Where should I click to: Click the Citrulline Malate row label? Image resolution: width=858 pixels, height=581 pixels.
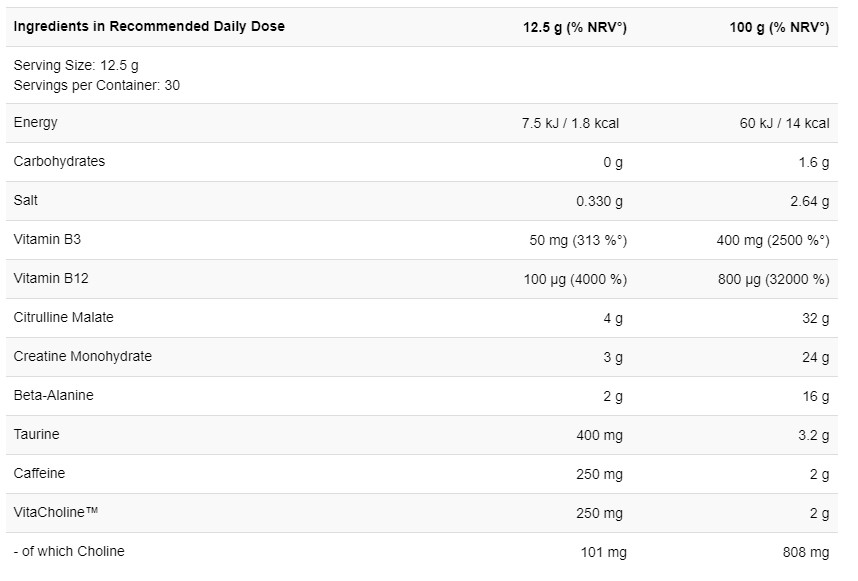[64, 318]
